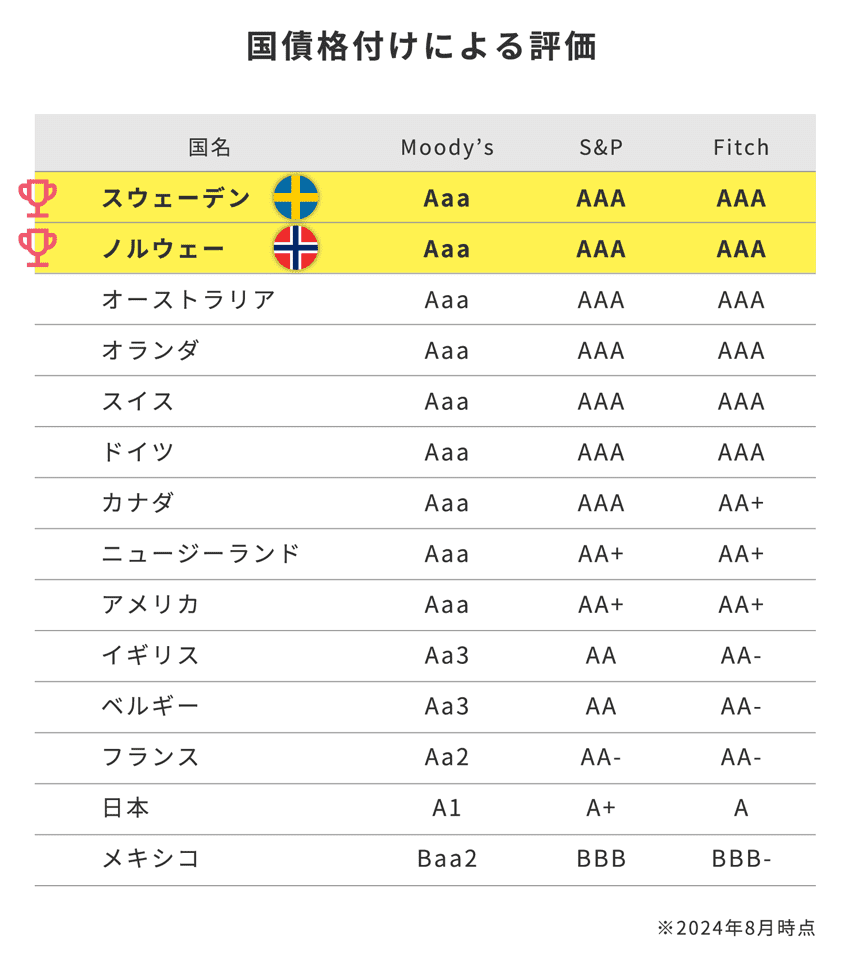Screen dimensions: 850x971
Task: Select the オーストラリア row label
Action: click(x=189, y=300)
